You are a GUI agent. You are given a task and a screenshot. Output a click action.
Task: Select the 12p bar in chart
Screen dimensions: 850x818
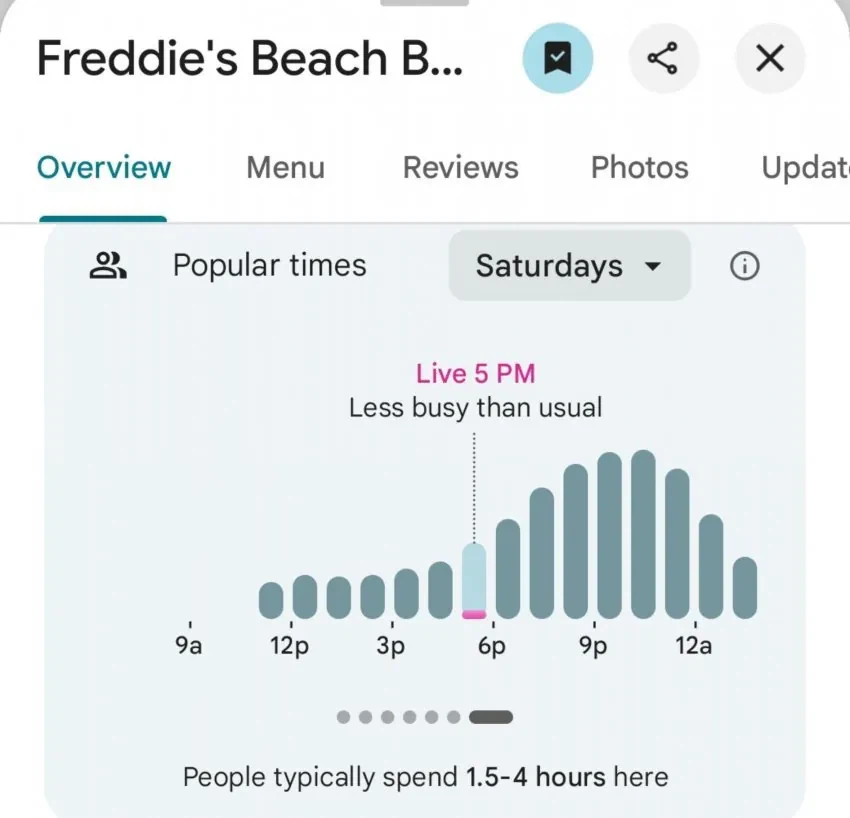tap(305, 597)
